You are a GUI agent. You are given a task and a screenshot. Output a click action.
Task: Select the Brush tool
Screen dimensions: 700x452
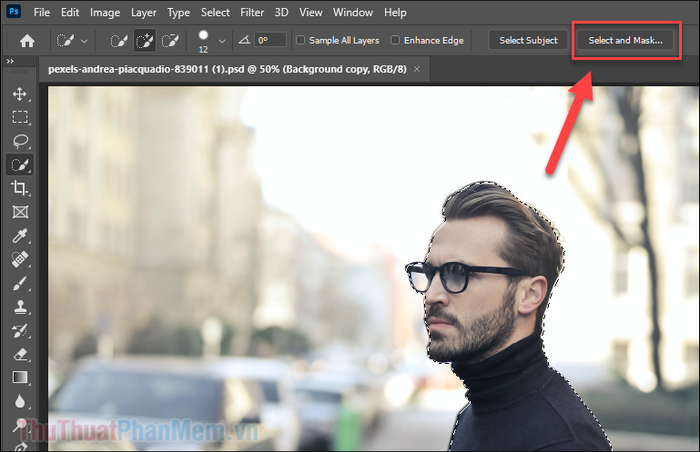pos(20,283)
